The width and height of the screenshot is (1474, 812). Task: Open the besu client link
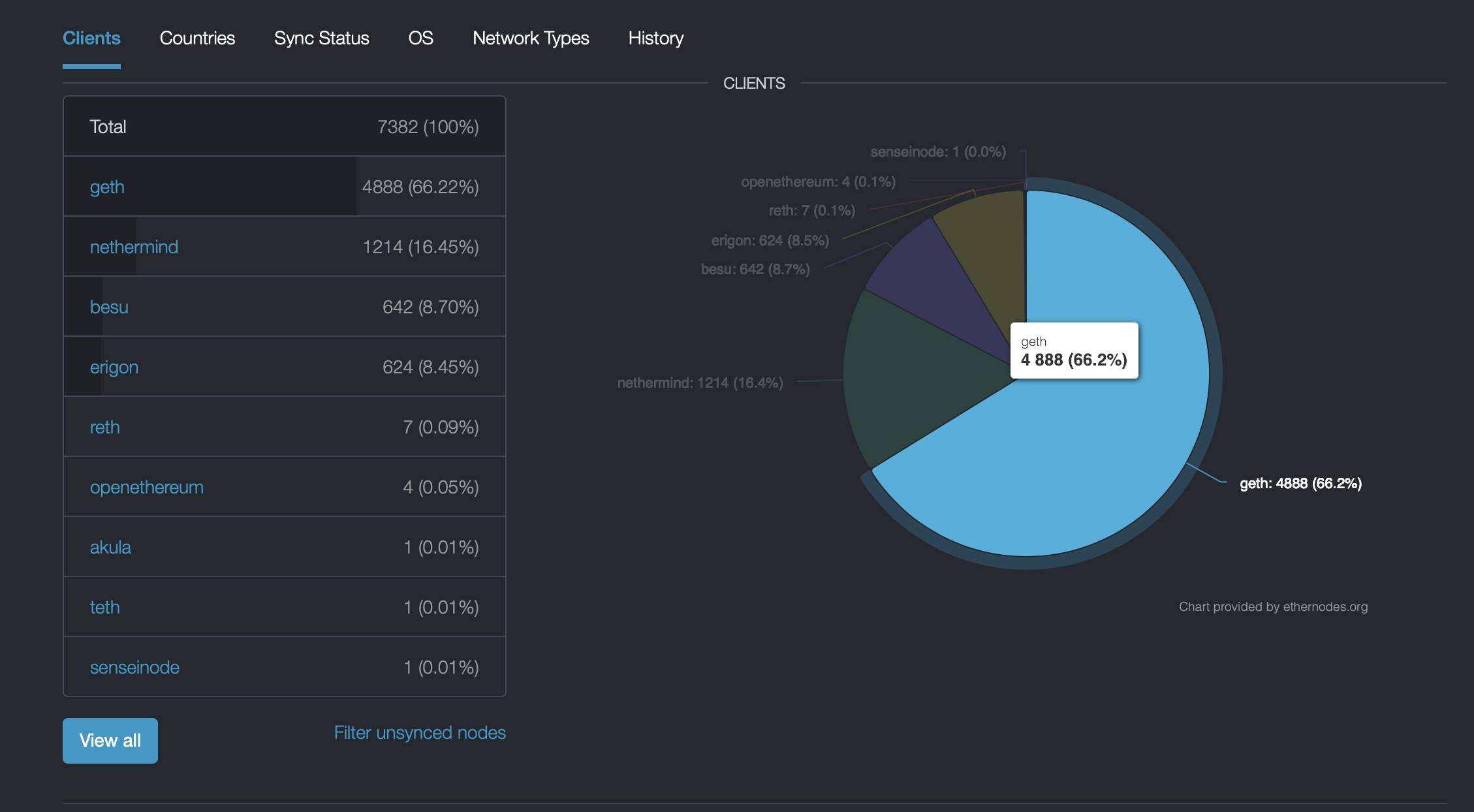click(109, 307)
